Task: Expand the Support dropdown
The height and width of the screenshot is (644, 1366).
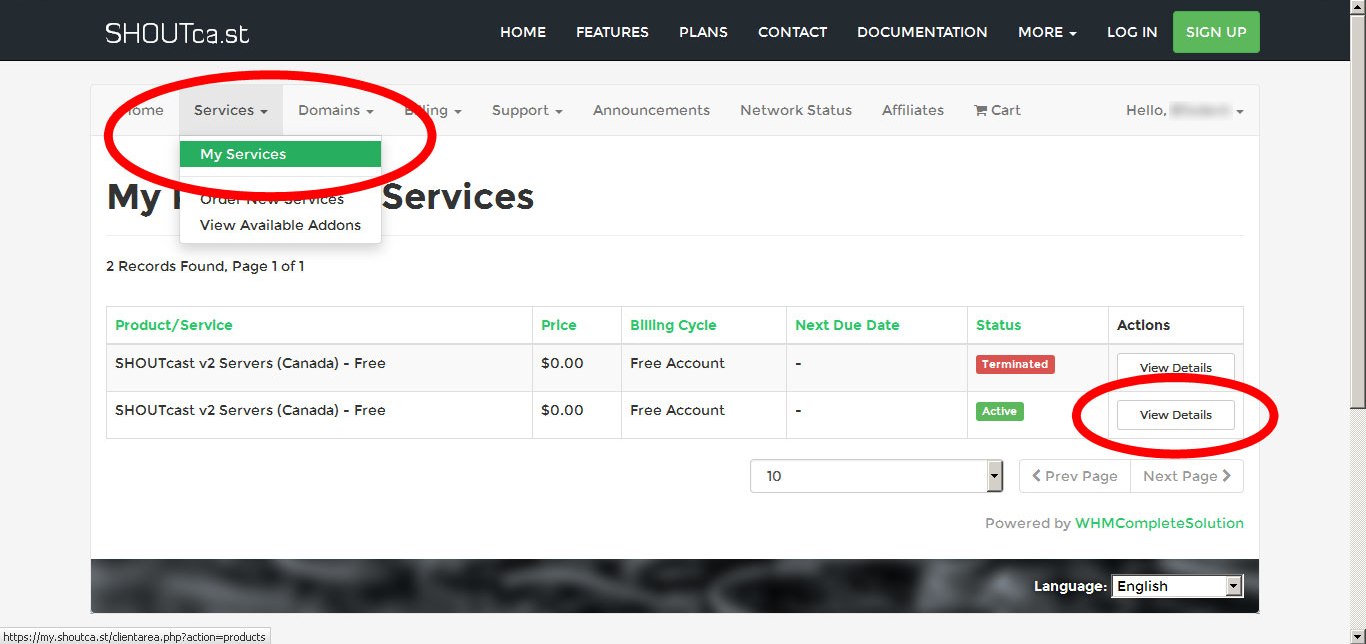Action: click(x=527, y=110)
